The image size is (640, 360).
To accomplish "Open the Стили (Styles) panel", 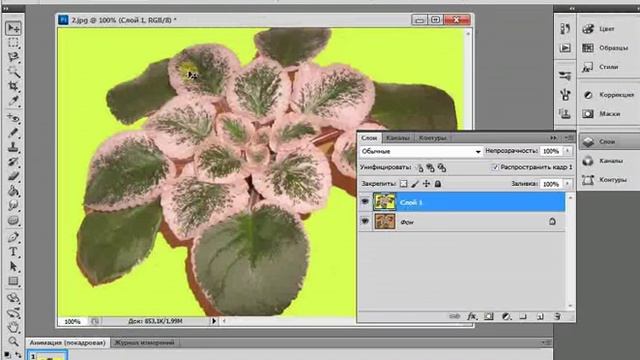I will click(609, 67).
